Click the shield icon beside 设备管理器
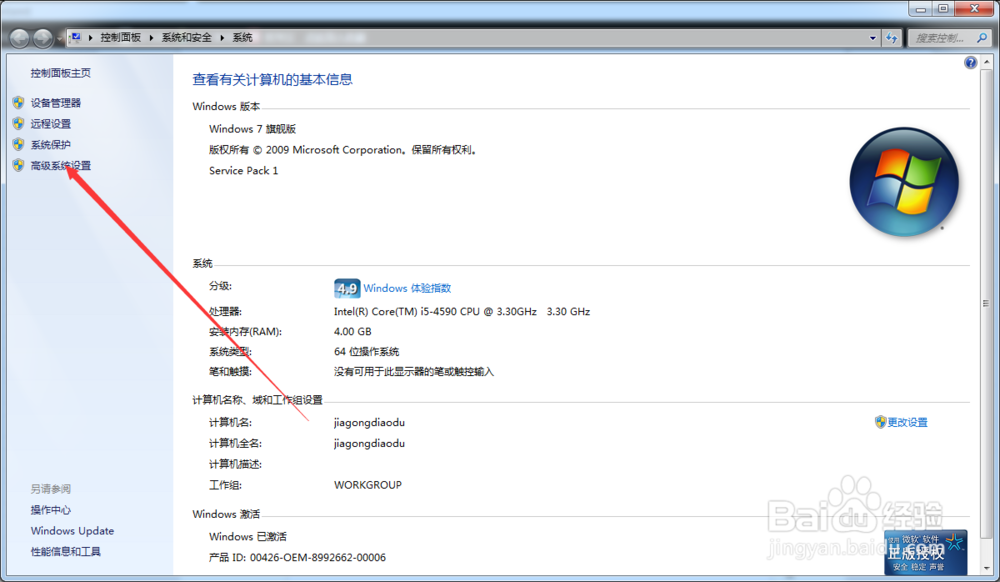The width and height of the screenshot is (1000, 582). click(18, 102)
